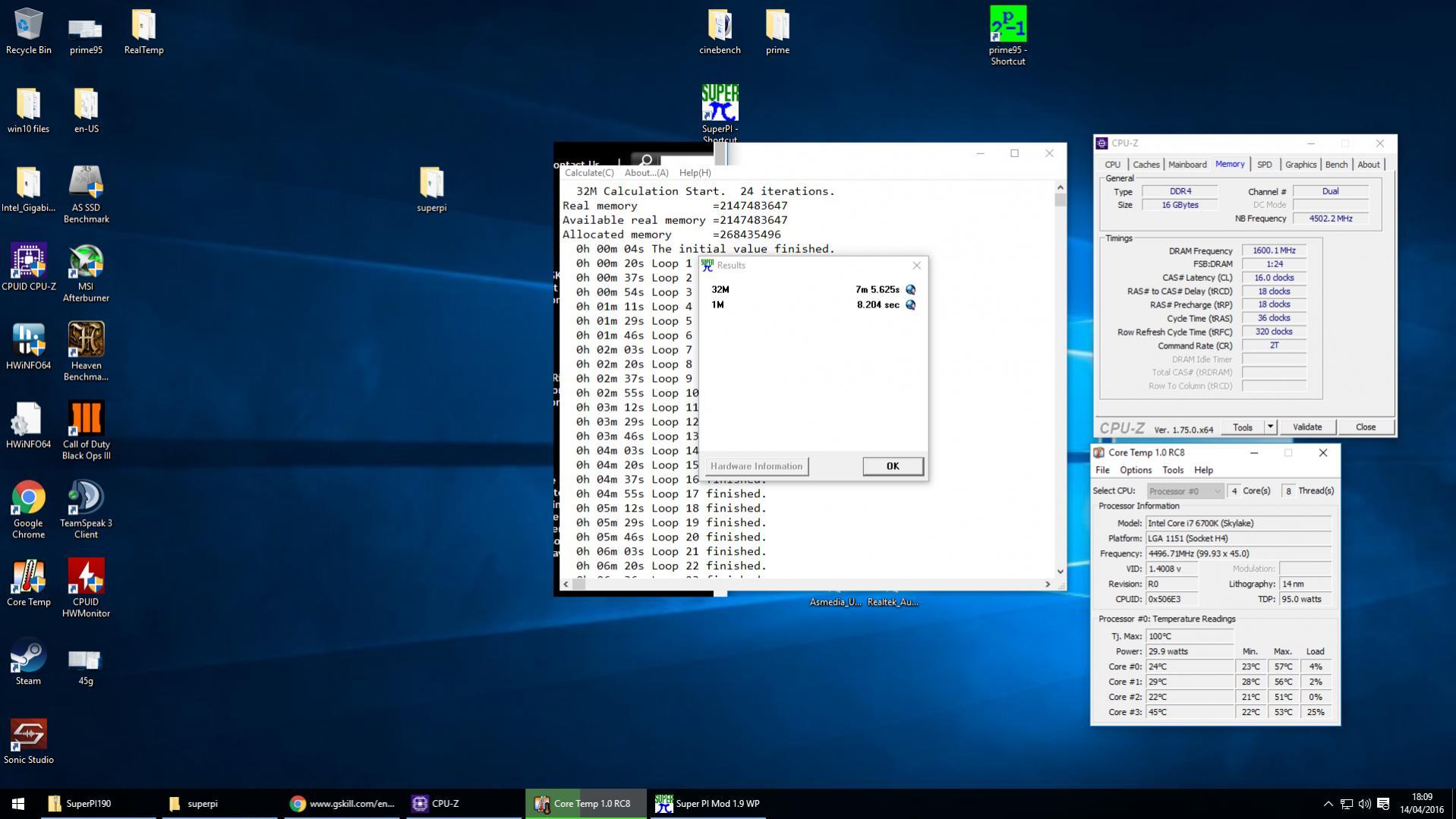The height and width of the screenshot is (819, 1456).
Task: Switch to the CPU tab in CPU-Z
Action: pyautogui.click(x=1112, y=165)
